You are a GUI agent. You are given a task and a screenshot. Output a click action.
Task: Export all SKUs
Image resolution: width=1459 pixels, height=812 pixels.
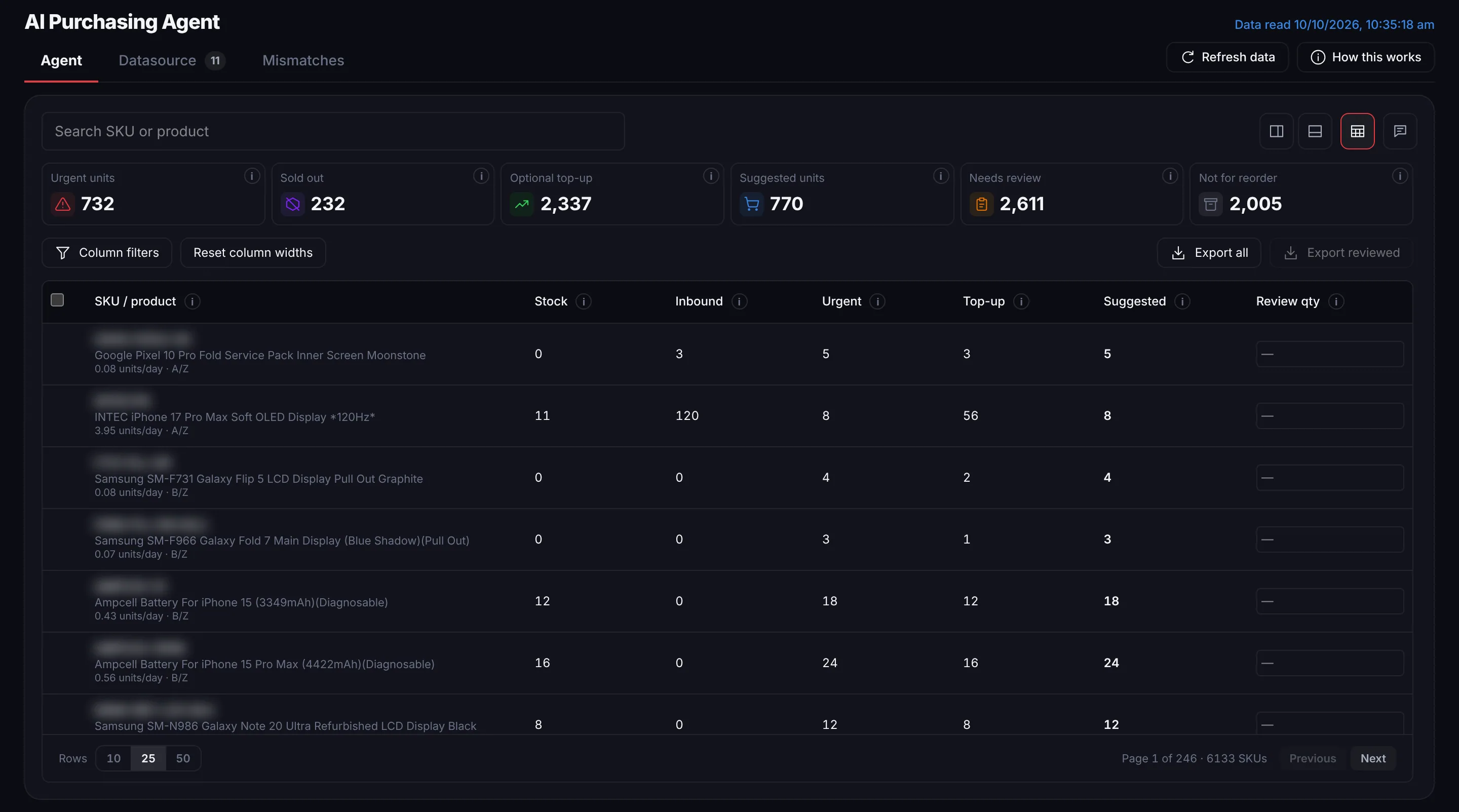[x=1209, y=253]
